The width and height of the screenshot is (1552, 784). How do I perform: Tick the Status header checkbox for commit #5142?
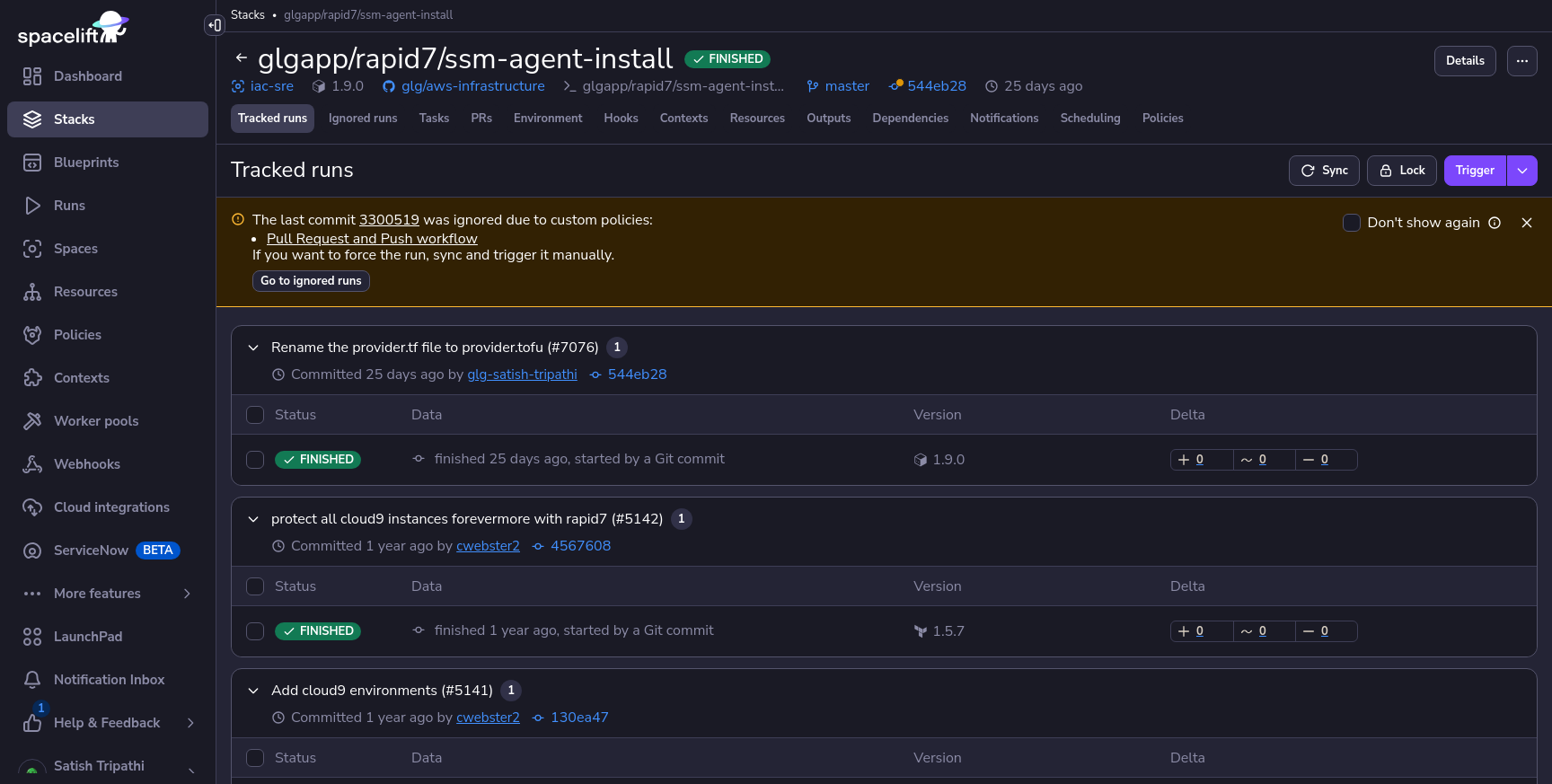[255, 586]
